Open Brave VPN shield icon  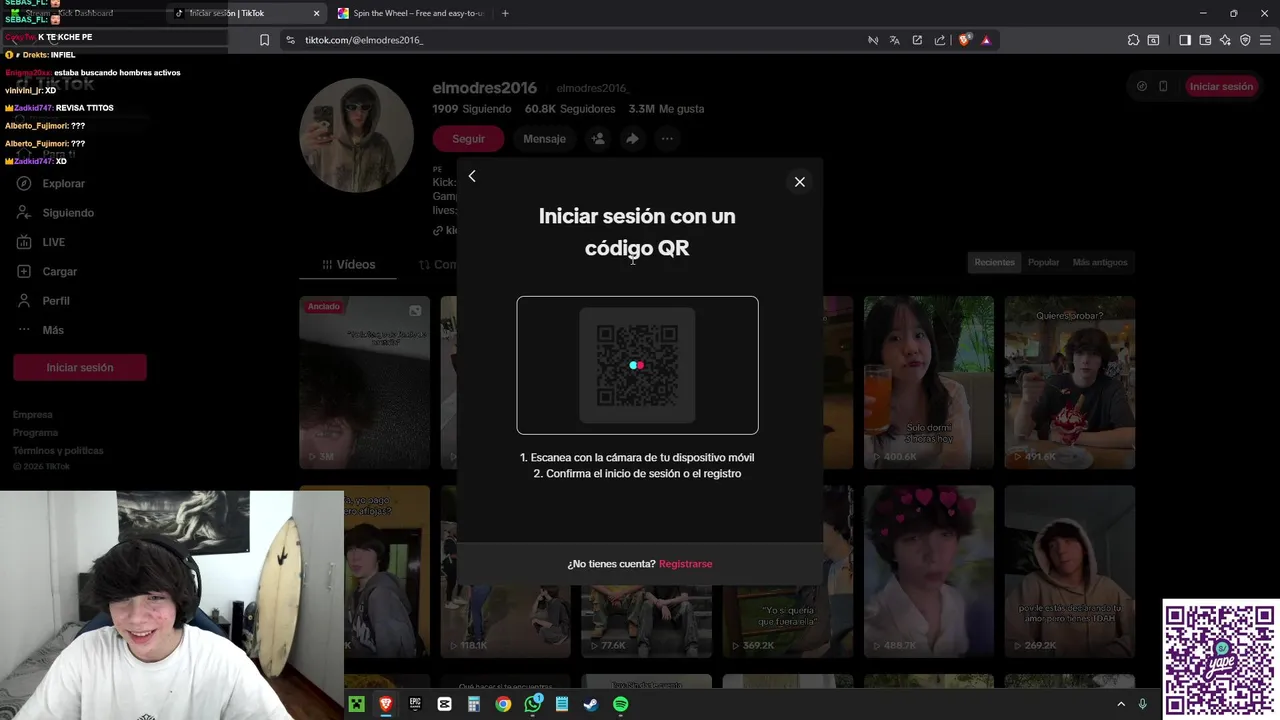(1245, 40)
